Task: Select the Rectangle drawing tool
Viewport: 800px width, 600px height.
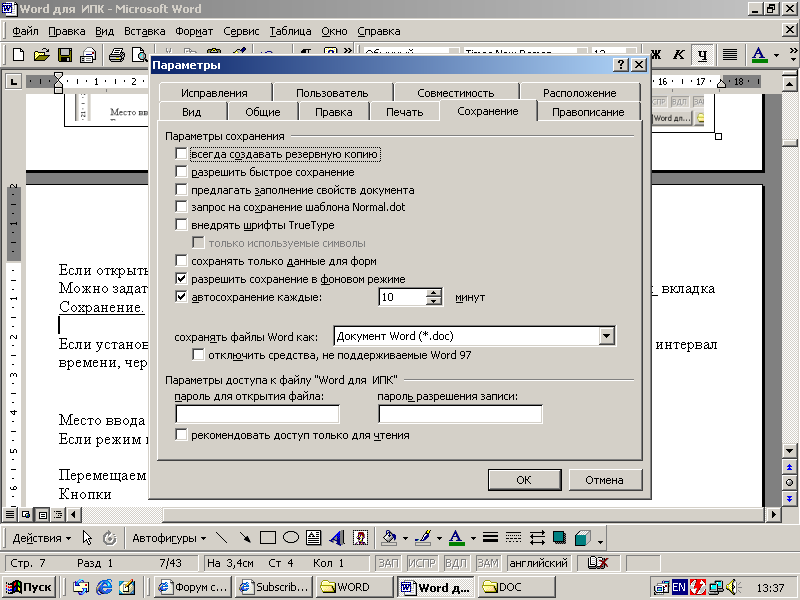Action: point(268,538)
